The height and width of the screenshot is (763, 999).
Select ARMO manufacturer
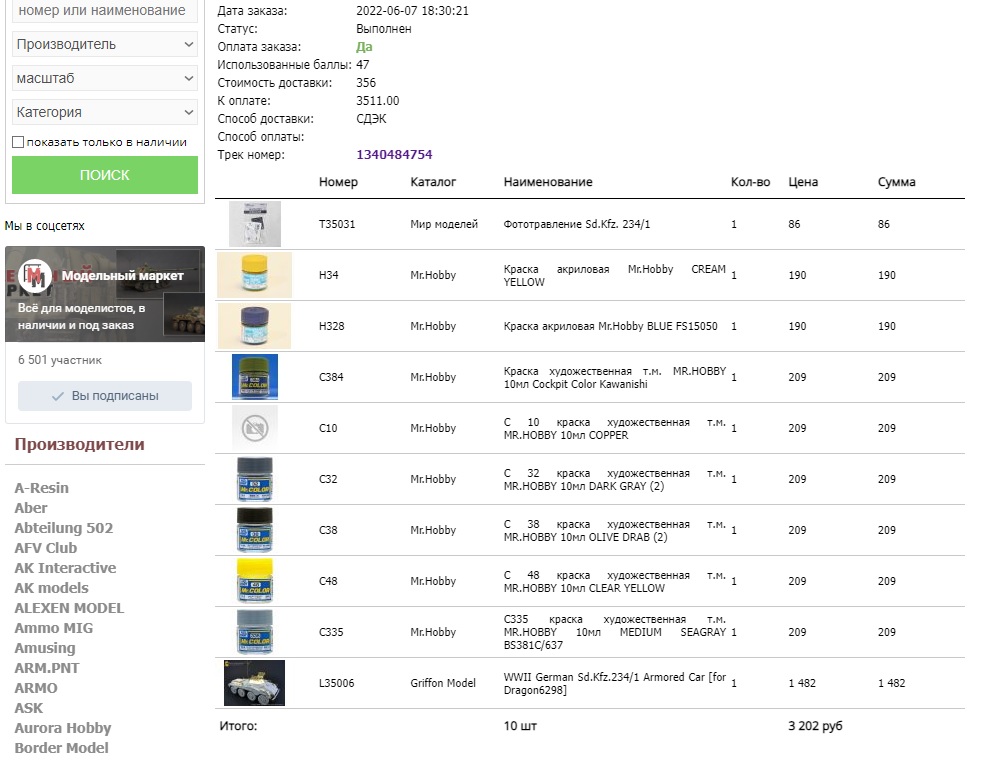click(x=36, y=688)
